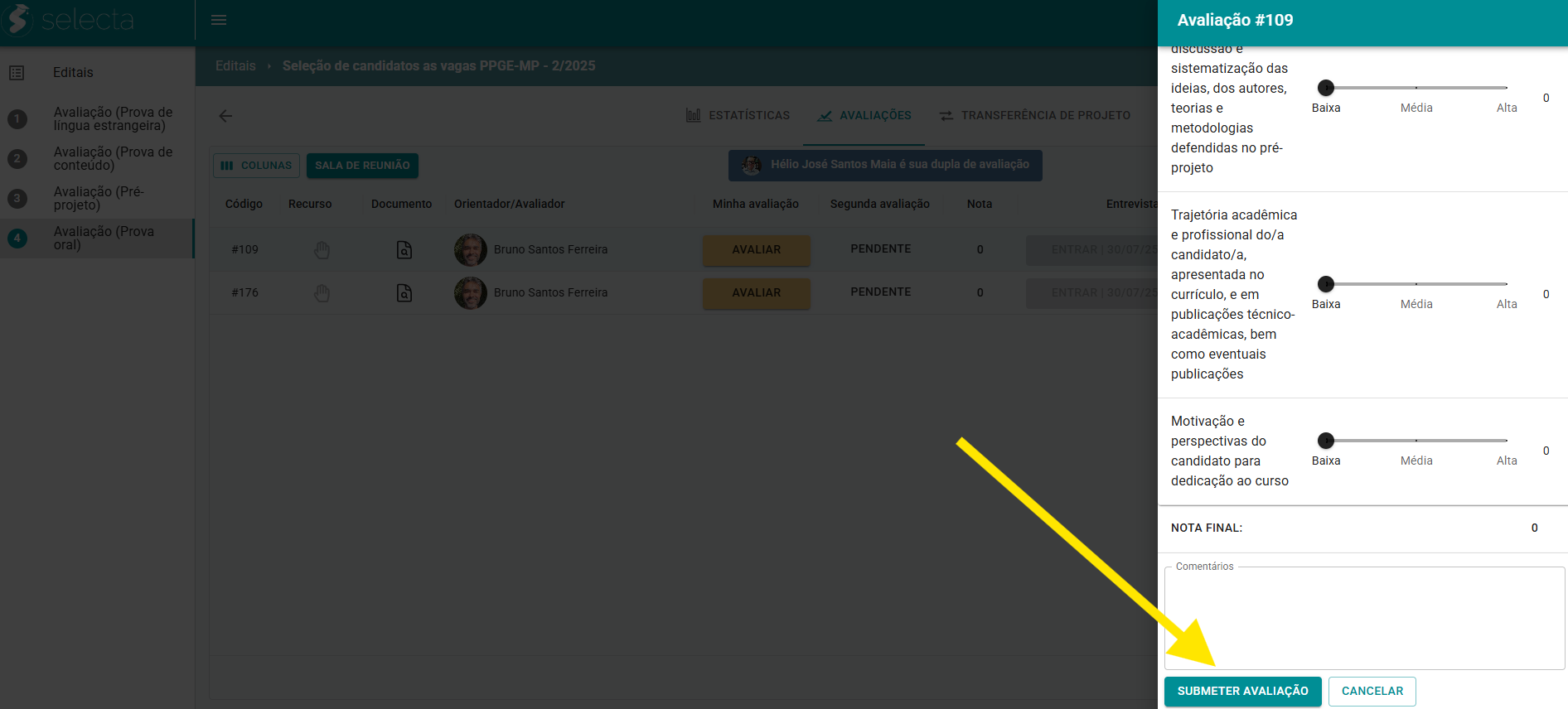Click the Segunda avaliação column header
Viewport: 1568px width, 709px height.
pyautogui.click(x=880, y=204)
